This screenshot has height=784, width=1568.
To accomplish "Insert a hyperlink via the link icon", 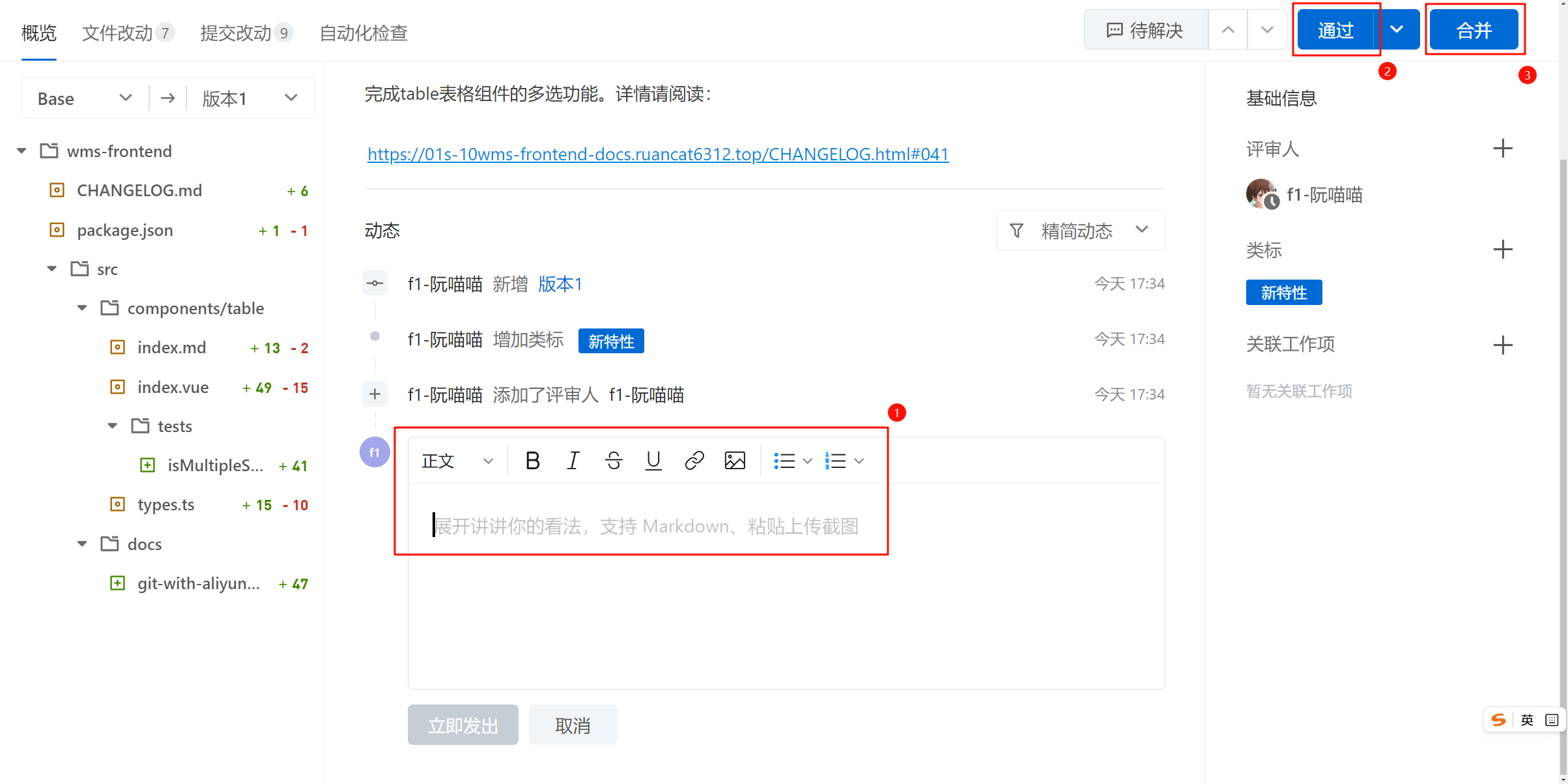I will click(x=694, y=461).
